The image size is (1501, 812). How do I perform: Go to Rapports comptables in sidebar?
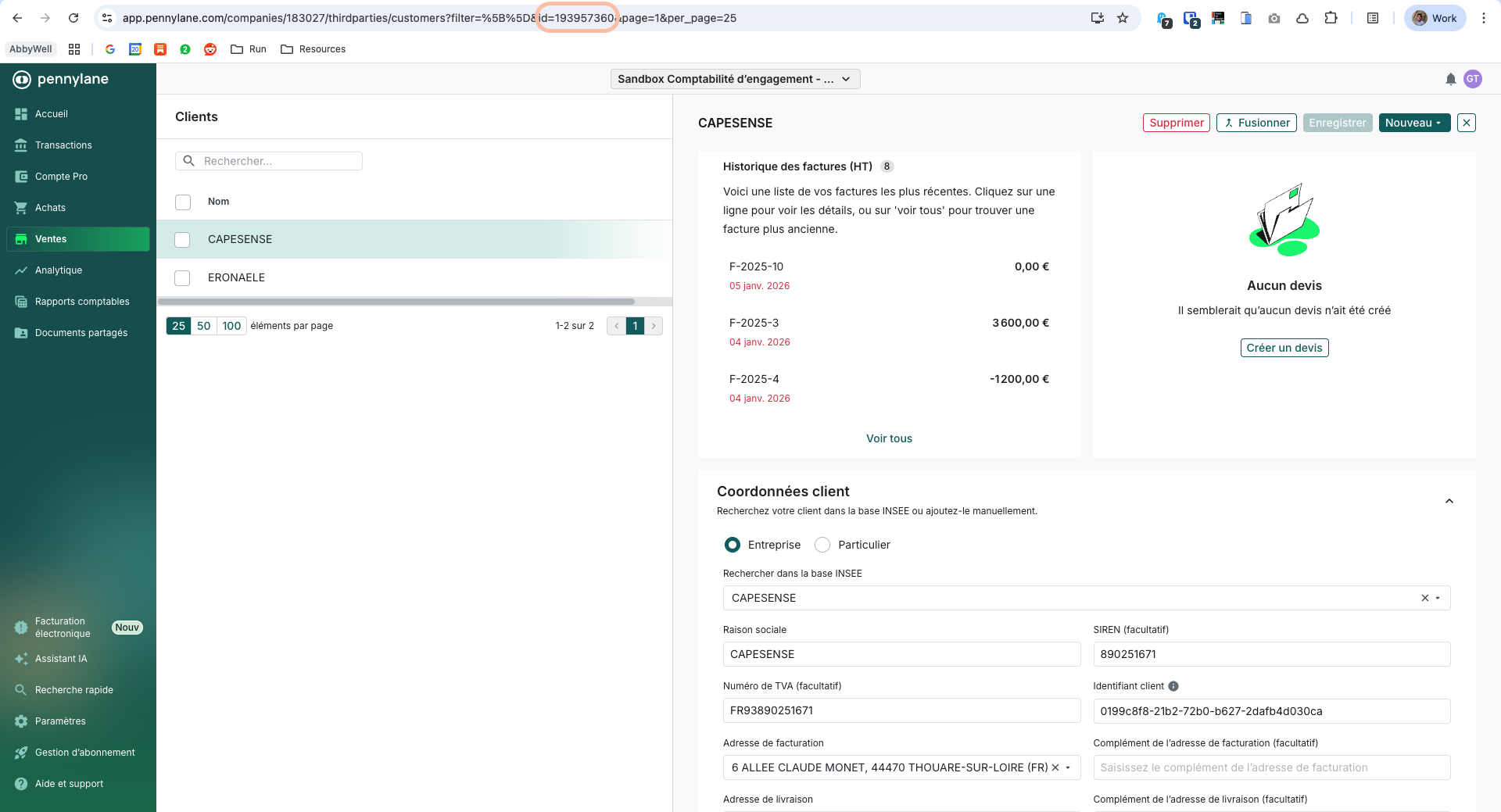(x=82, y=302)
